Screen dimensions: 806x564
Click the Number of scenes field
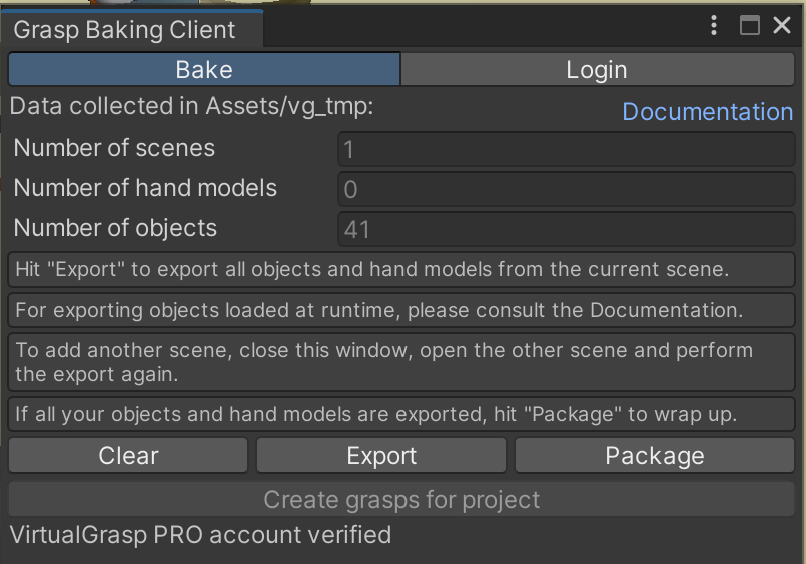pos(566,149)
